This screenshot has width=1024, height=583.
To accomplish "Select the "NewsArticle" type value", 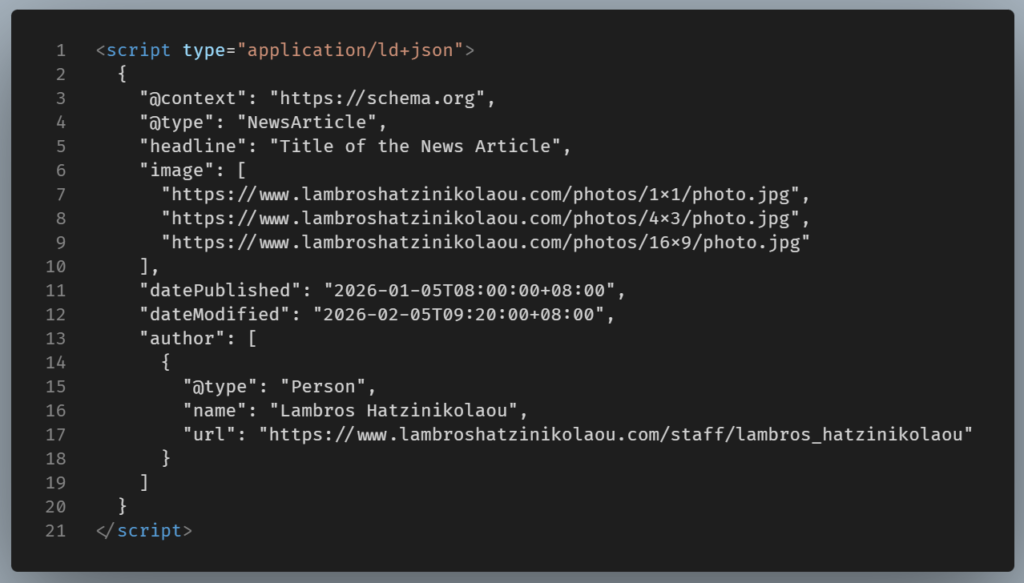I will 310,122.
